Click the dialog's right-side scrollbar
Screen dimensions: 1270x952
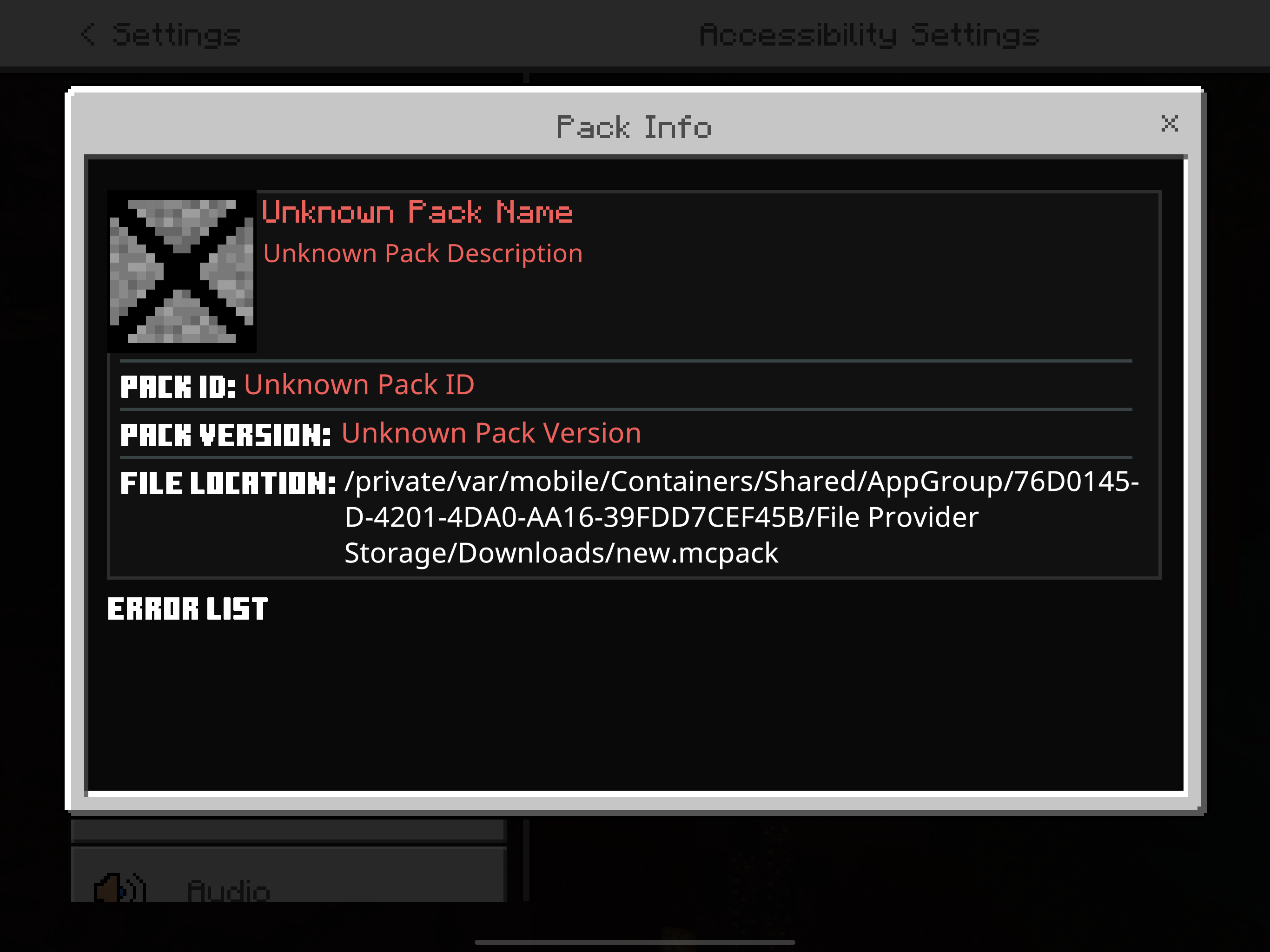(1185, 476)
